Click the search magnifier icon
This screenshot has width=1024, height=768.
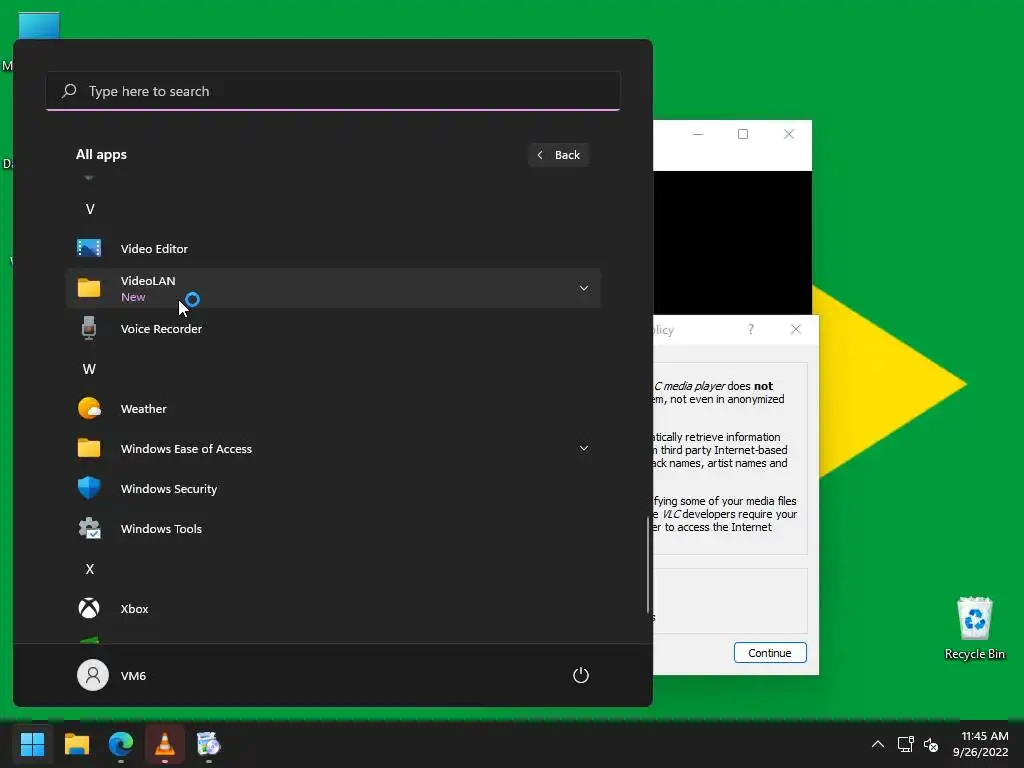click(x=69, y=91)
